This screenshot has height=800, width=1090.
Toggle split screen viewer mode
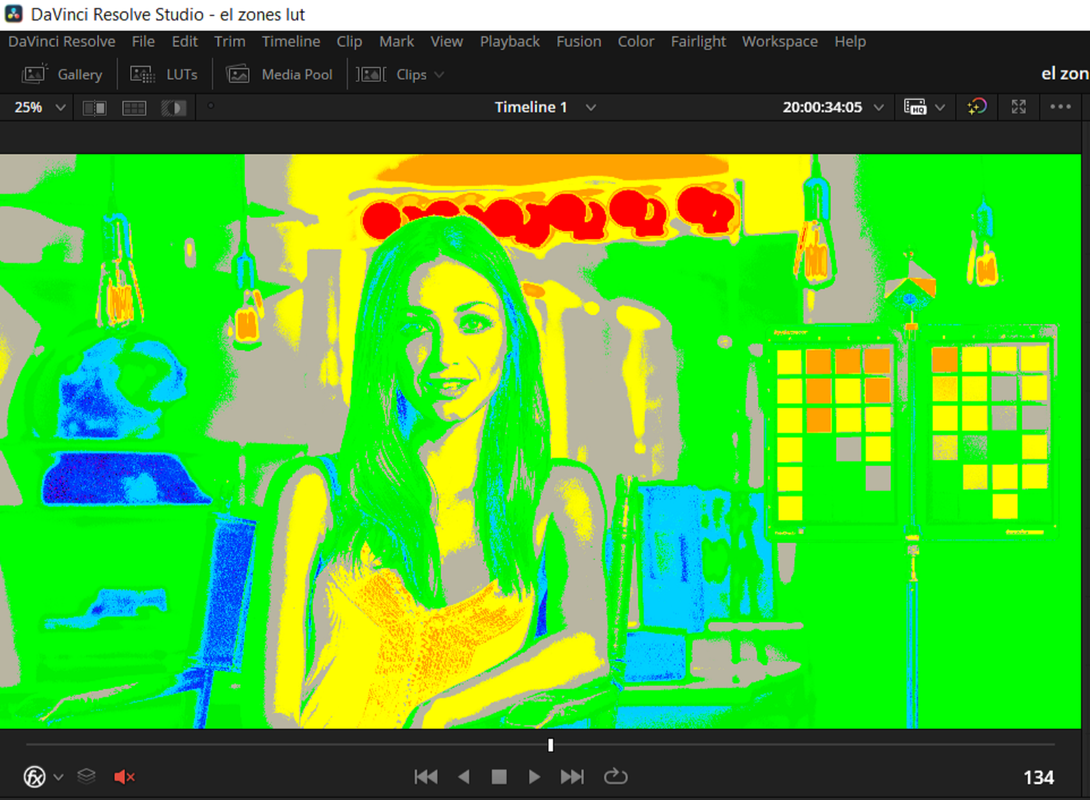pyautogui.click(x=134, y=108)
